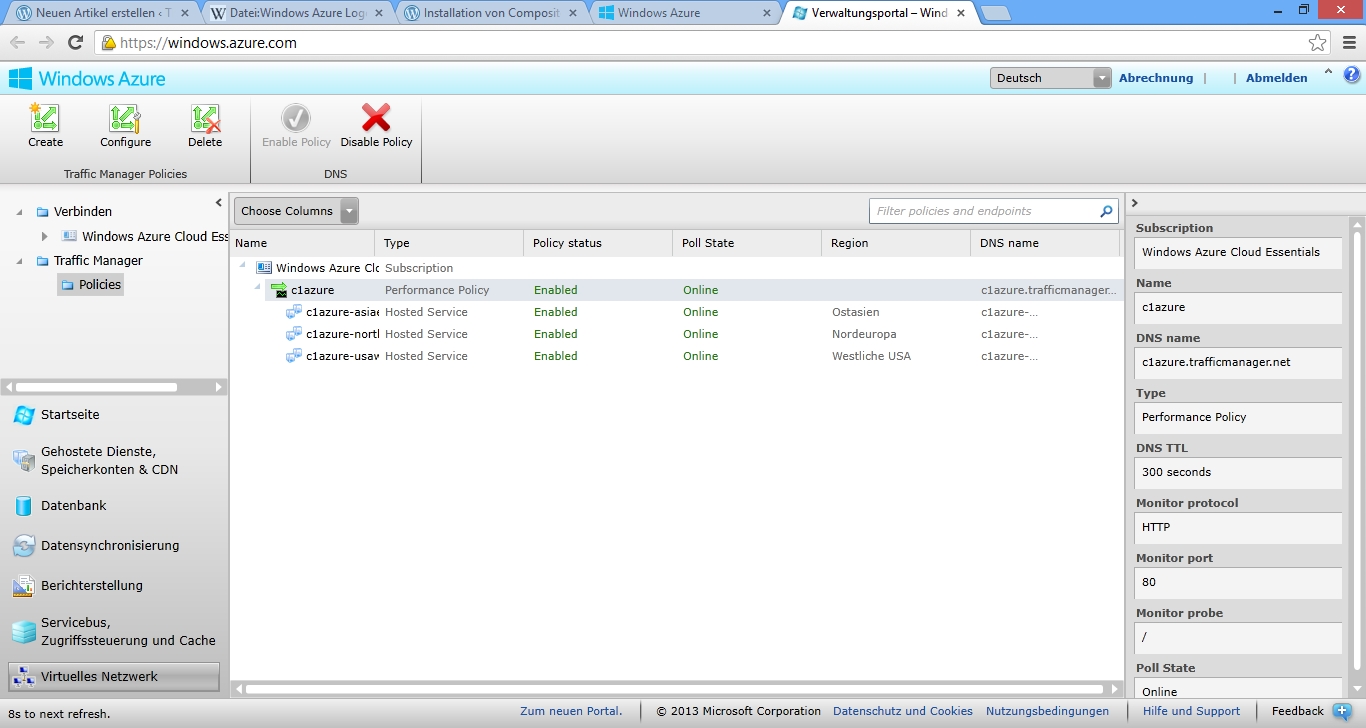The image size is (1366, 728).
Task: Open the Deutsch language dropdown
Action: (1050, 78)
